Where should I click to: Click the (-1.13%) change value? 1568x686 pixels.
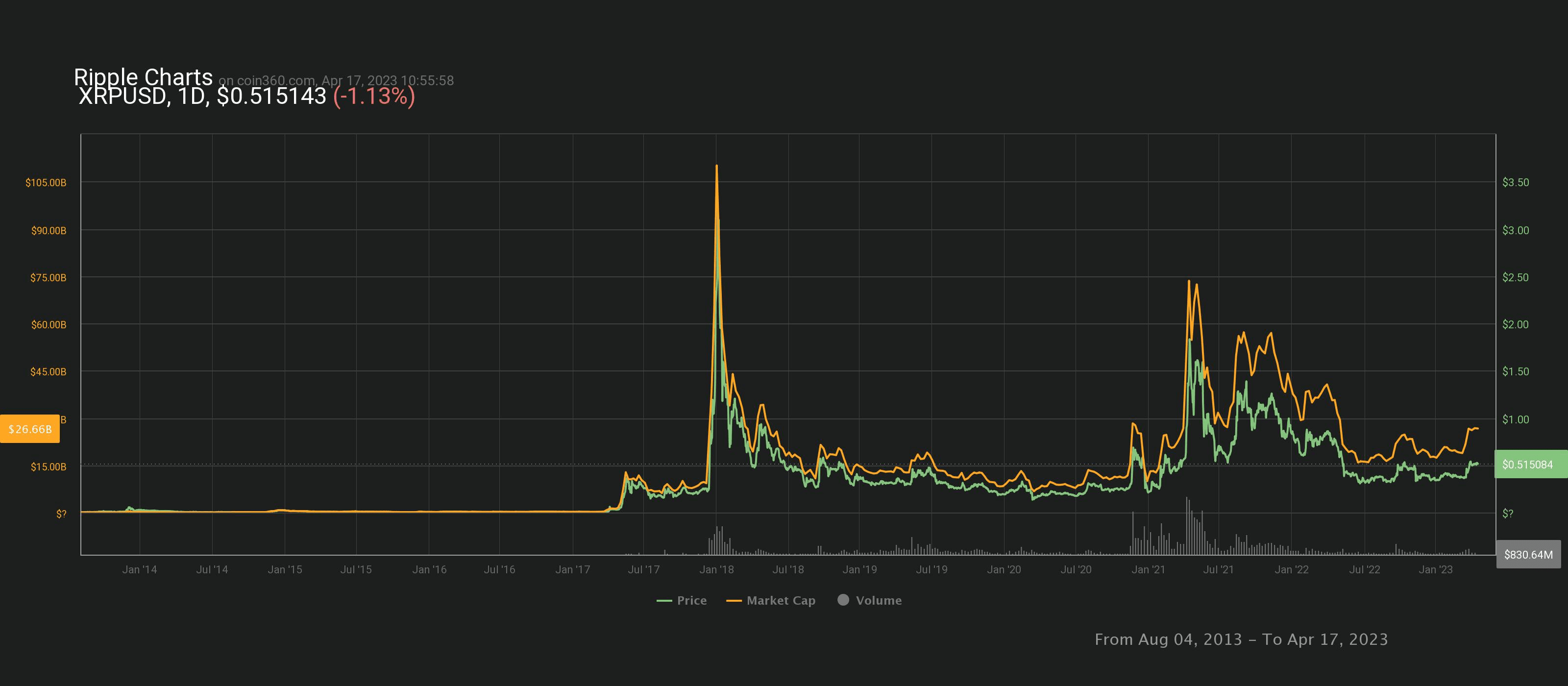tap(374, 96)
